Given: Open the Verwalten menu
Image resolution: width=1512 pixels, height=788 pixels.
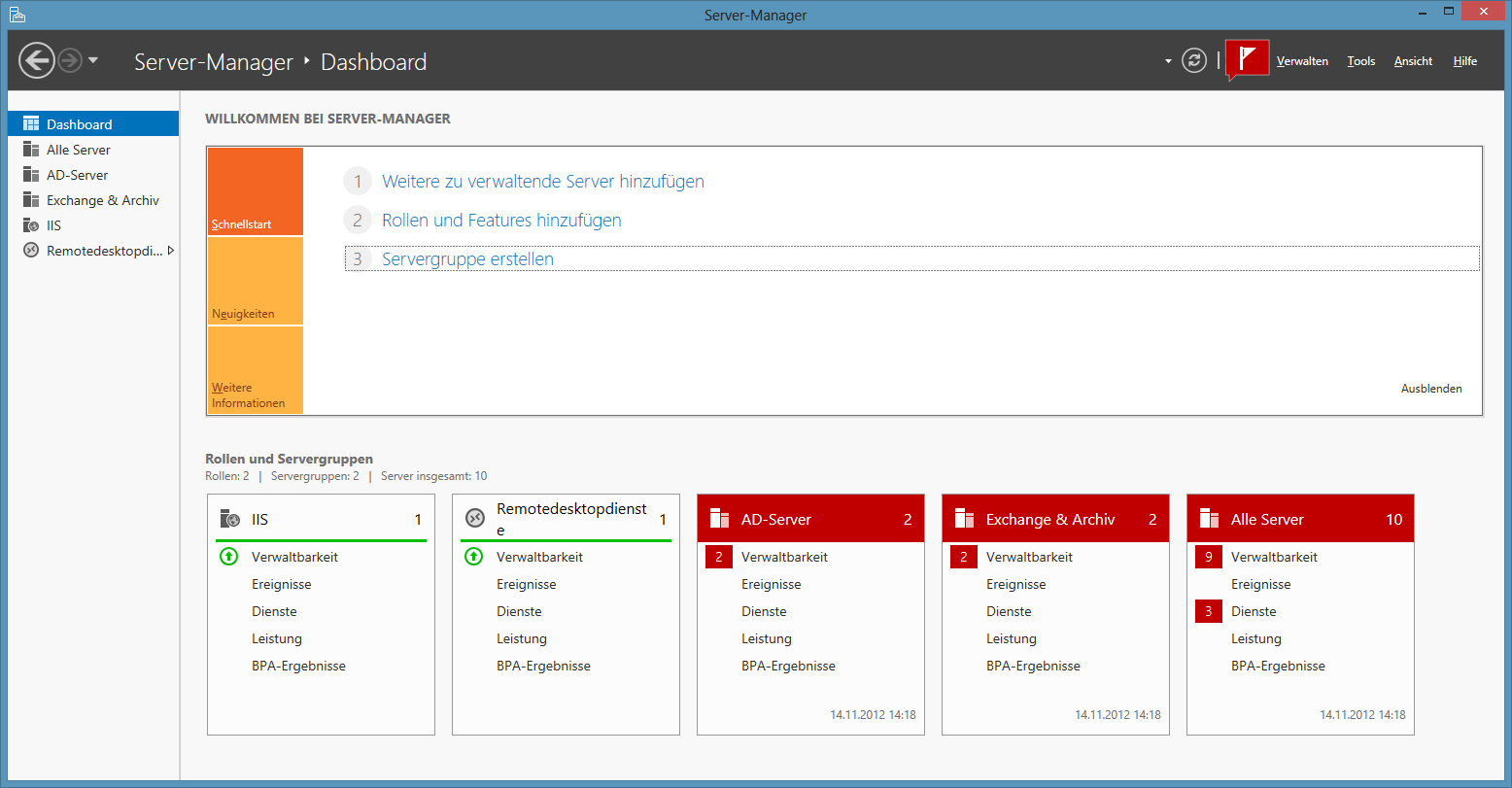Looking at the screenshot, I should [1302, 61].
